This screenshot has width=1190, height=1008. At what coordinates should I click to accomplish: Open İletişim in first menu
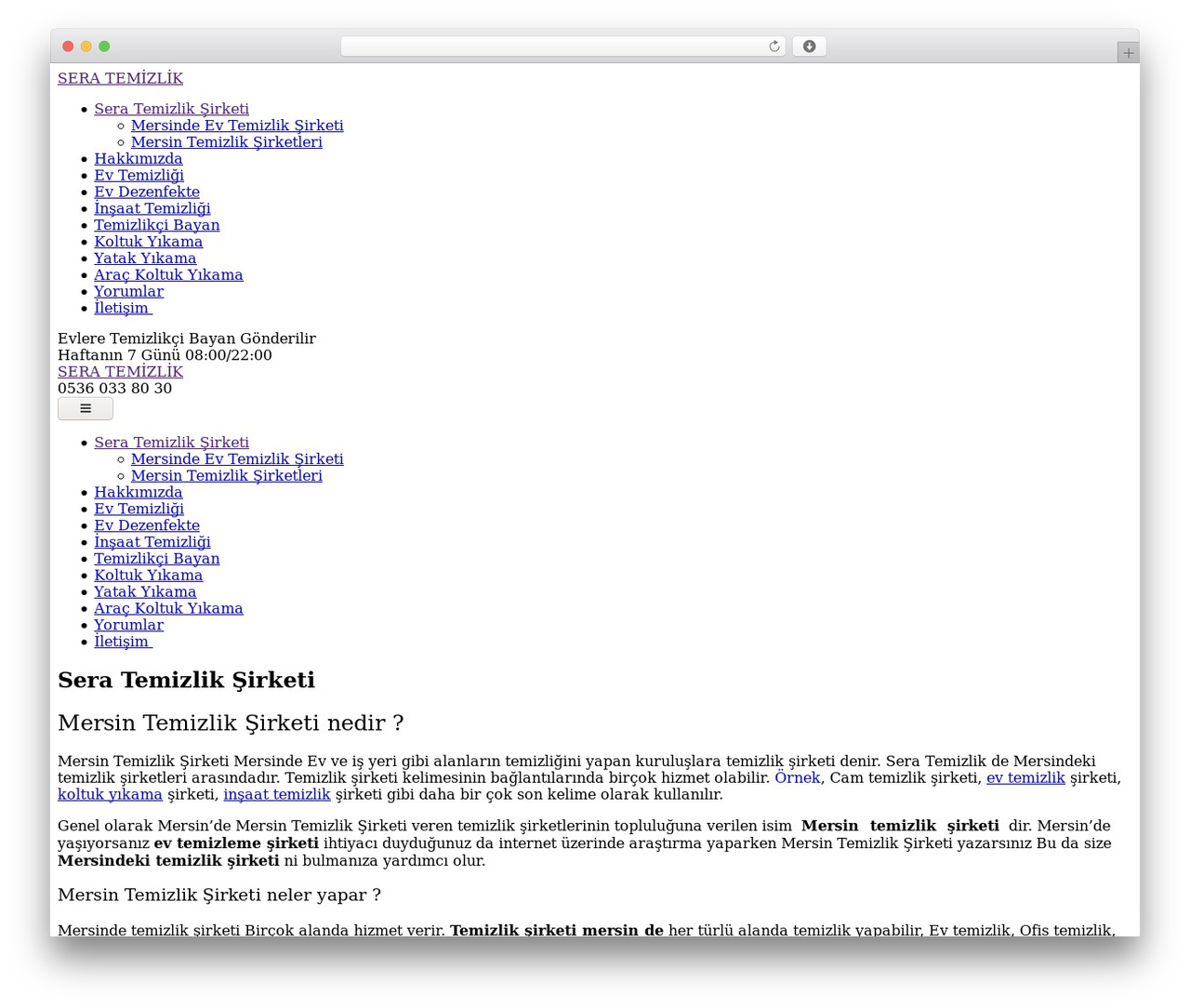pyautogui.click(x=123, y=309)
